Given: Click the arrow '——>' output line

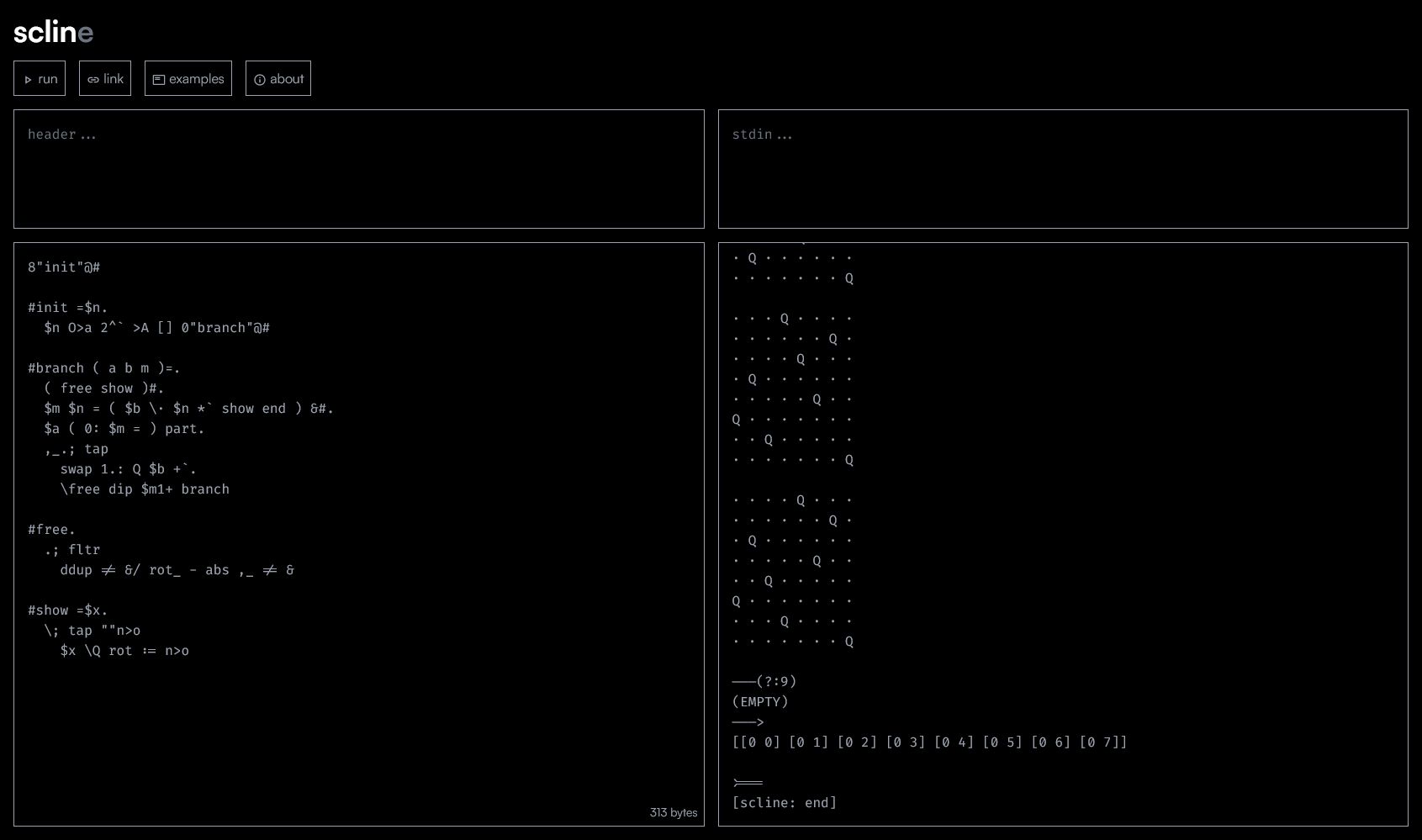Looking at the screenshot, I should coord(748,721).
